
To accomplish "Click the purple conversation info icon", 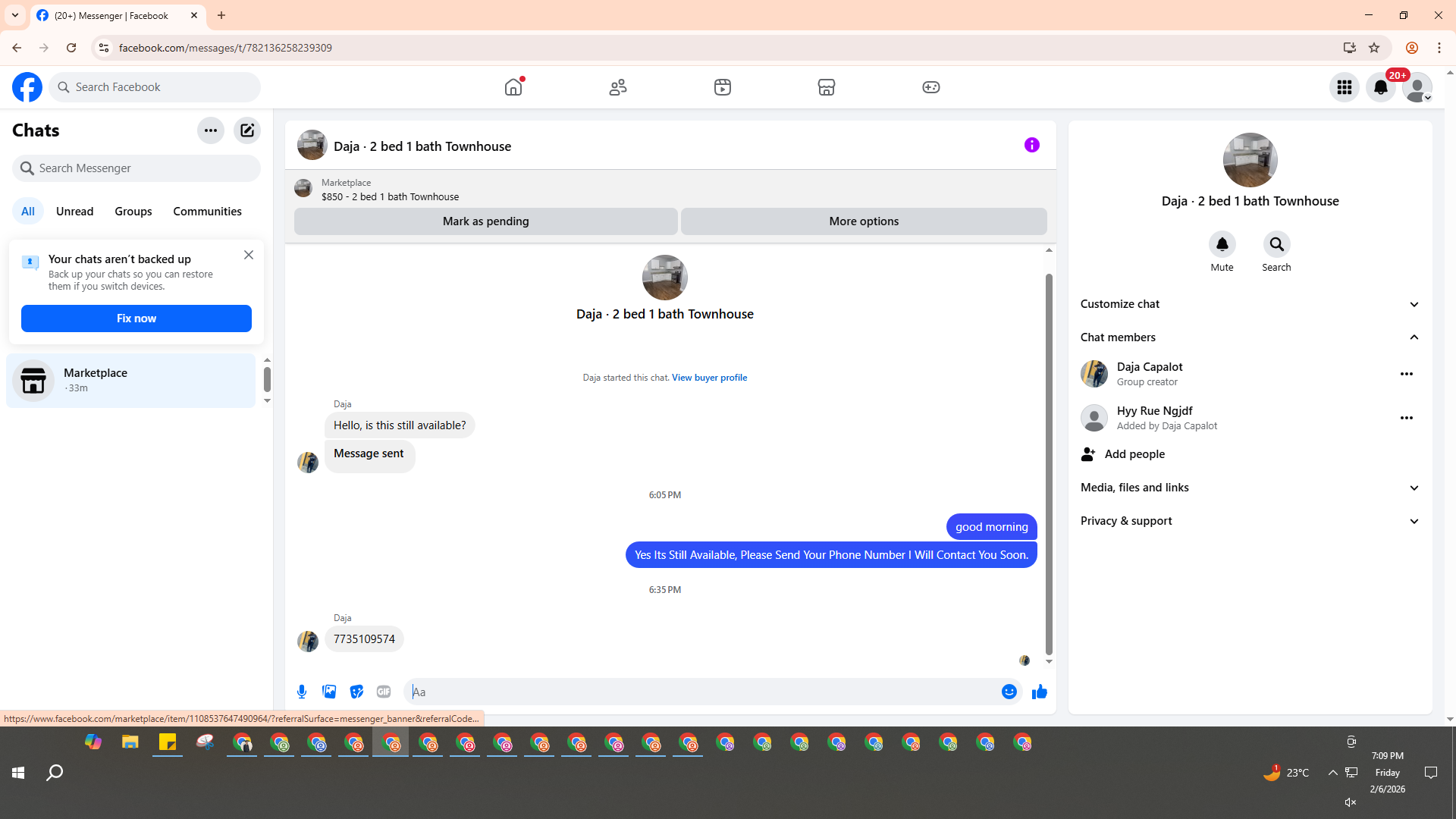I will pyautogui.click(x=1032, y=145).
